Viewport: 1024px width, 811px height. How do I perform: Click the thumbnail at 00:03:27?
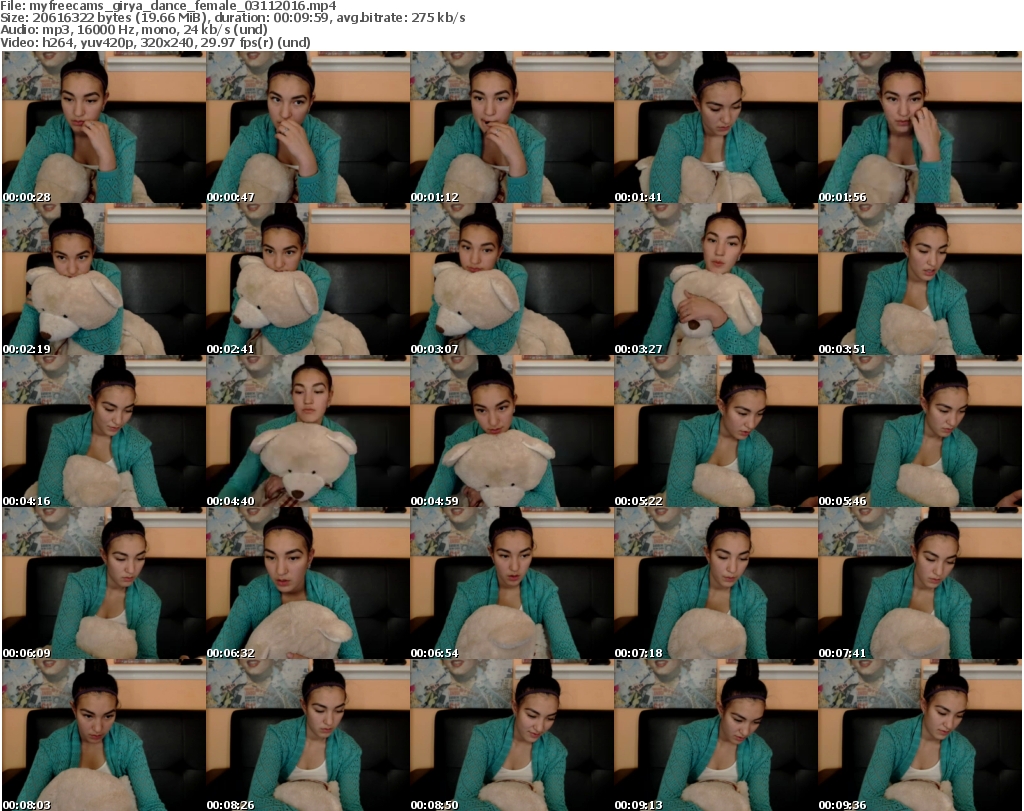716,279
